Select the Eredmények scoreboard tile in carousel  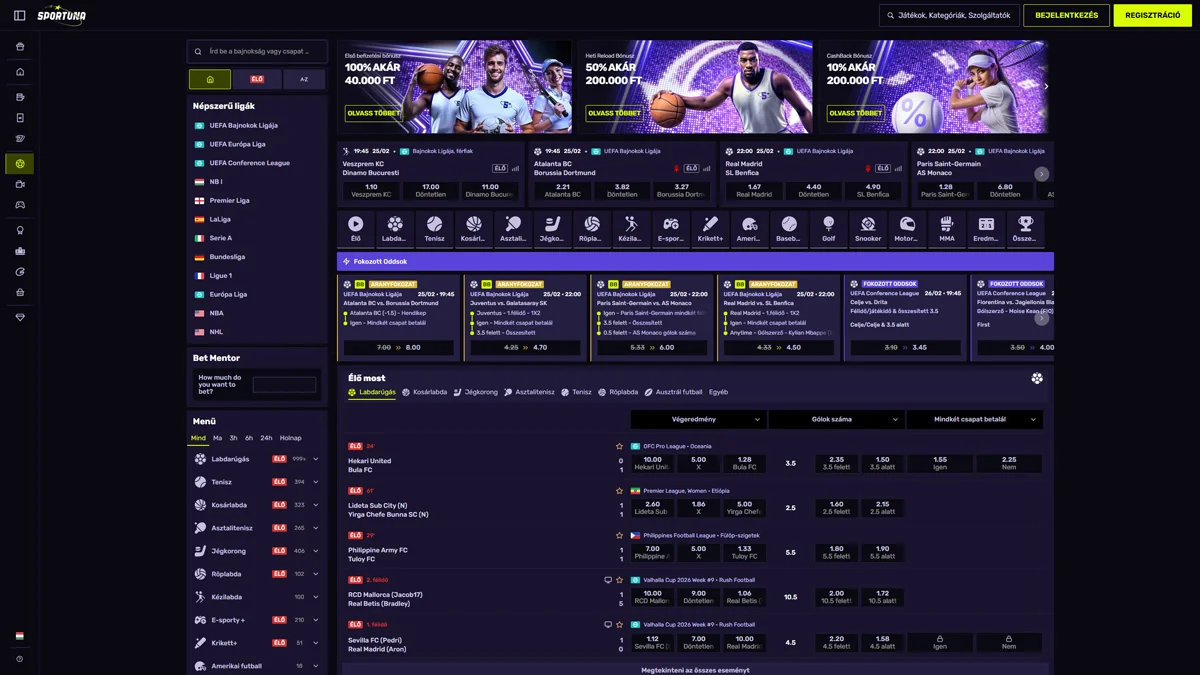coord(986,229)
